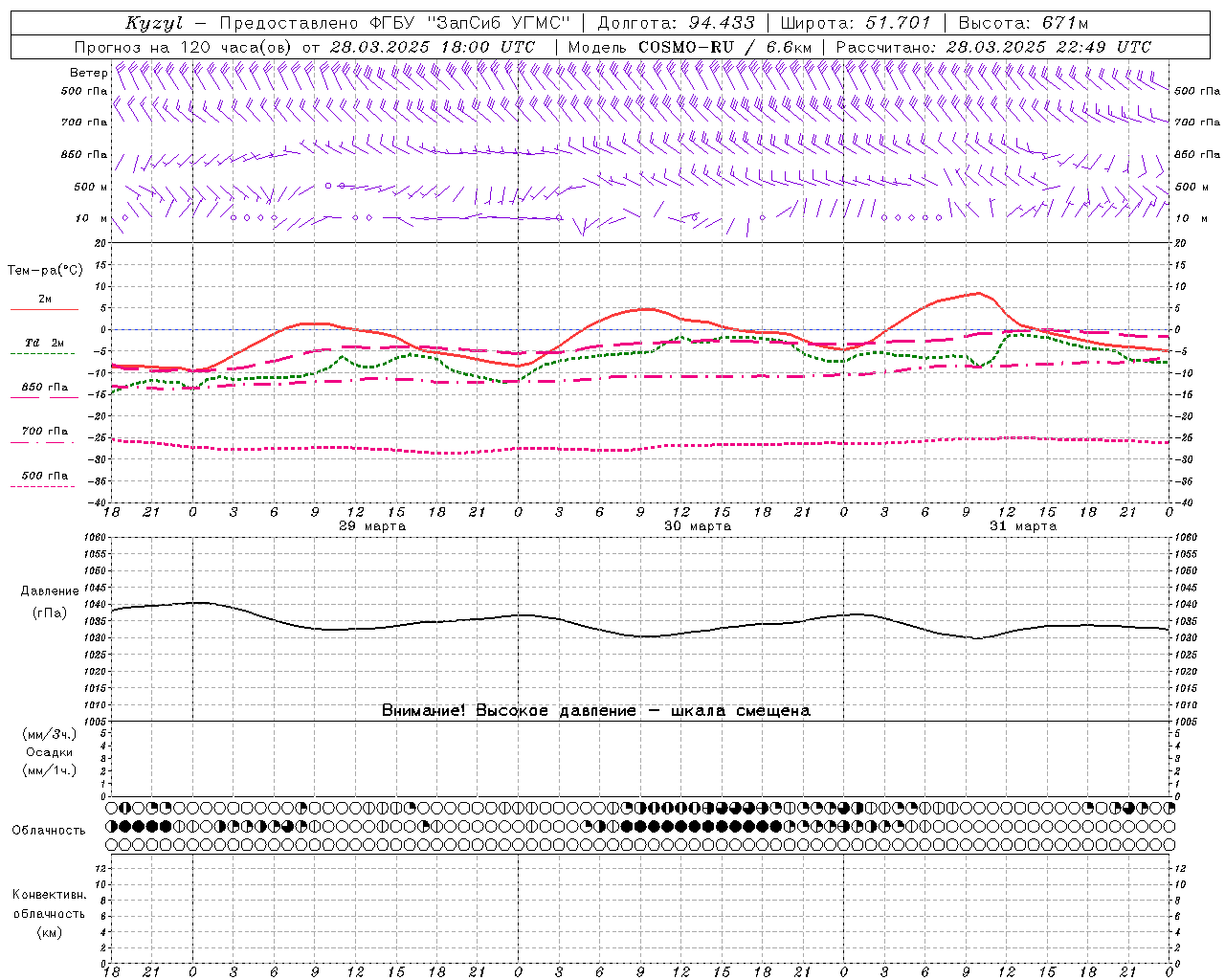Image resolution: width=1225 pixels, height=980 pixels.
Task: Click the "31 марта" date label under temperature chart
Action: tap(1023, 526)
